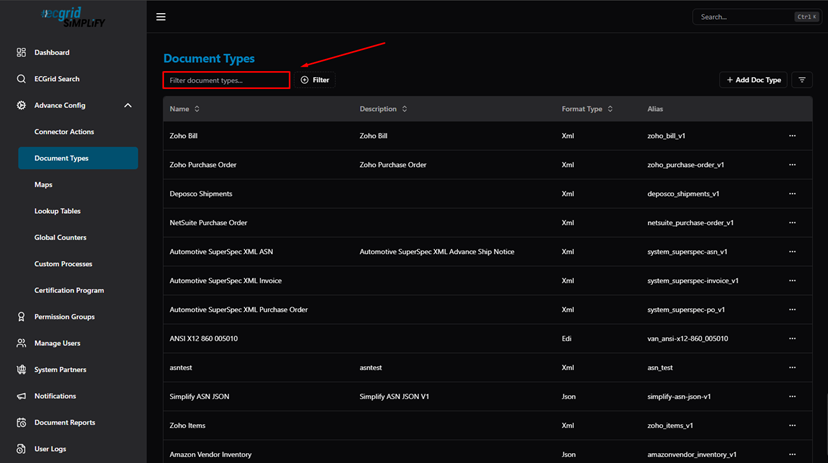Click the System Partners globe icon
Viewport: 828px width, 463px height.
pyautogui.click(x=21, y=370)
